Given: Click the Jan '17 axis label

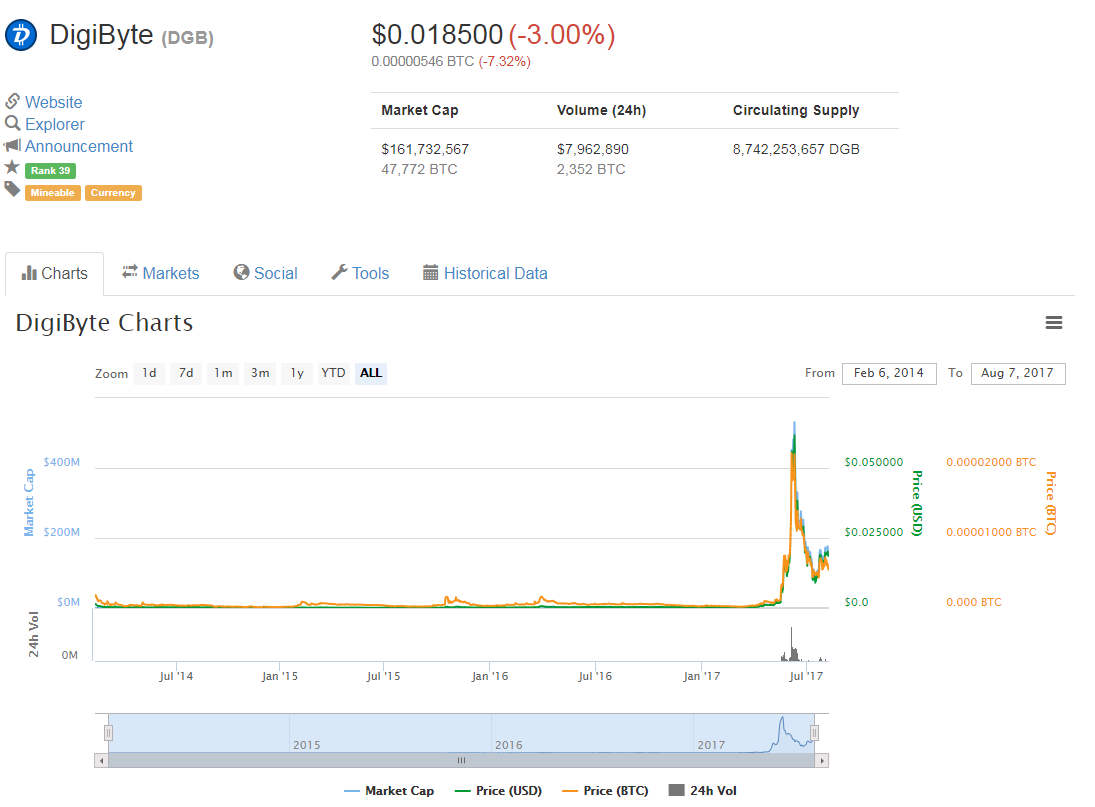Looking at the screenshot, I should coord(701,676).
